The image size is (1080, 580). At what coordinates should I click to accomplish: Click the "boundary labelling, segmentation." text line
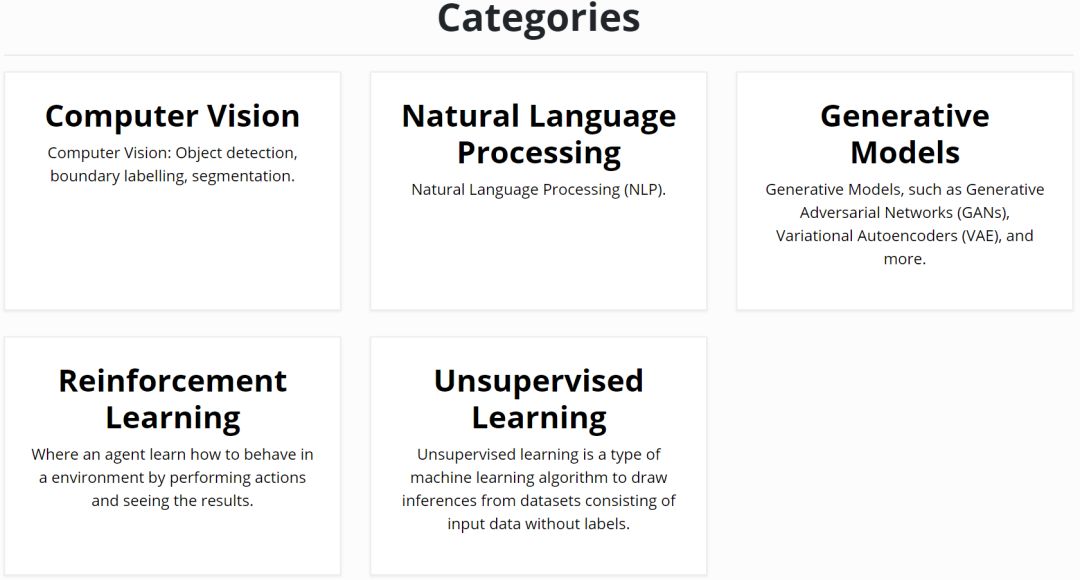172,176
